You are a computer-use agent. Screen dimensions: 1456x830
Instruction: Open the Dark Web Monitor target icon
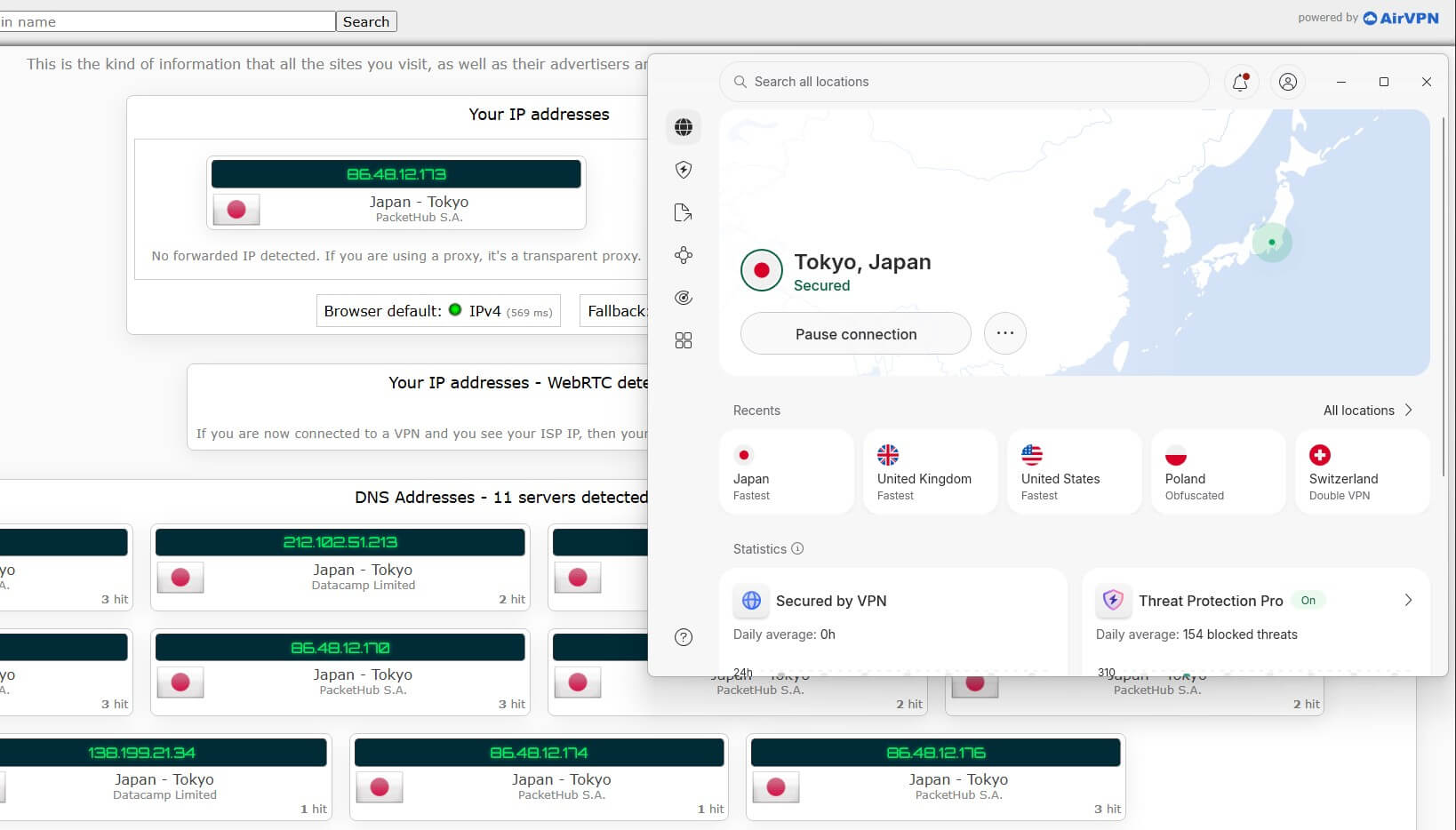point(683,298)
